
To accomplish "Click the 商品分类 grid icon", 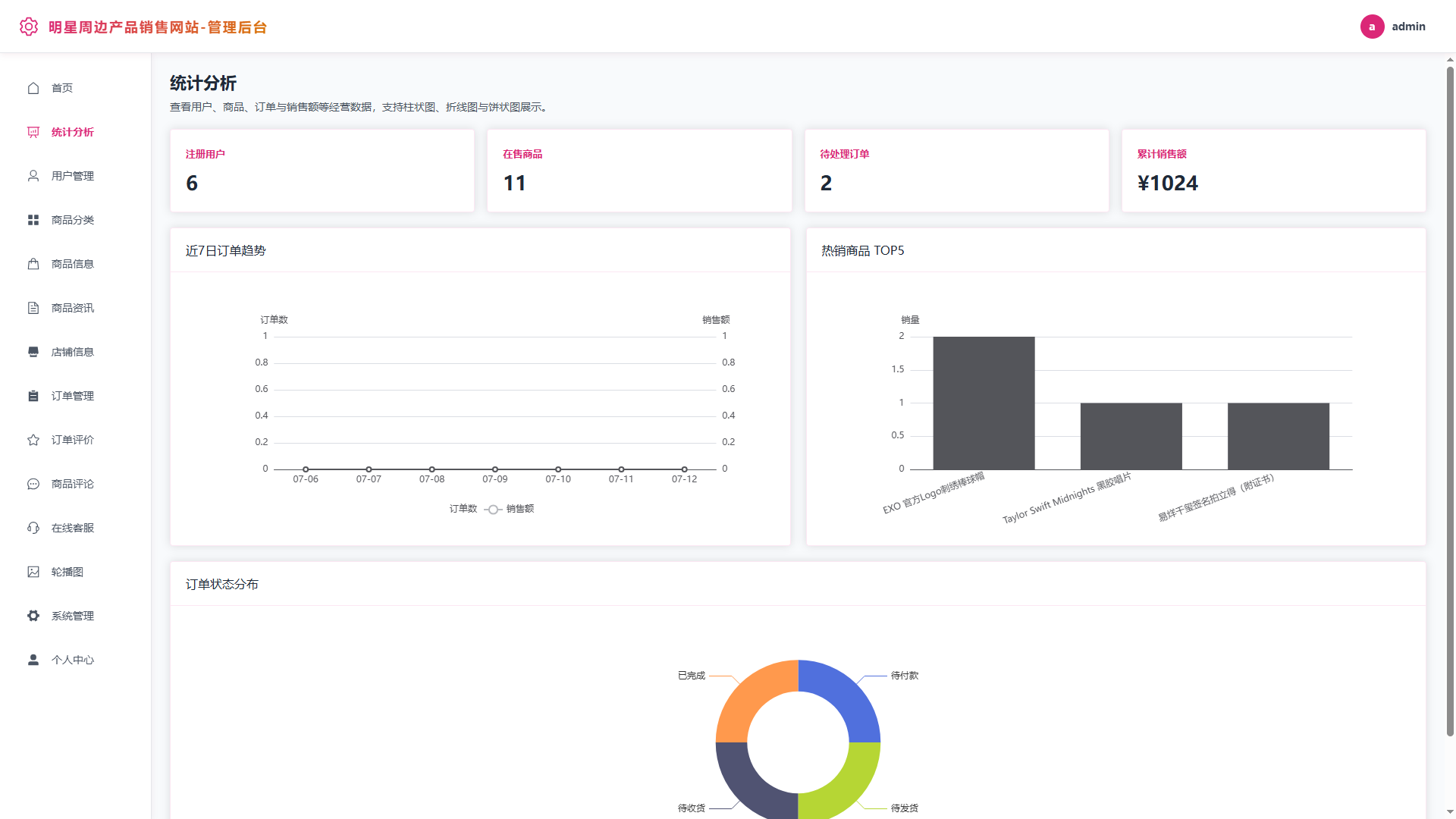I will pyautogui.click(x=33, y=220).
